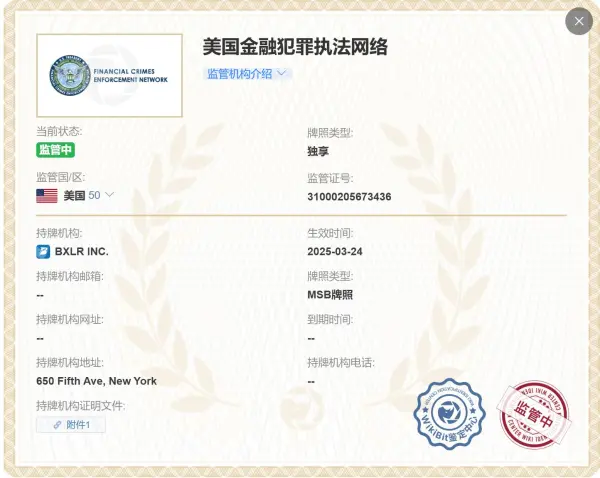Screen dimensions: 600x478
Task: Close the license detail popup
Action: [579, 21]
